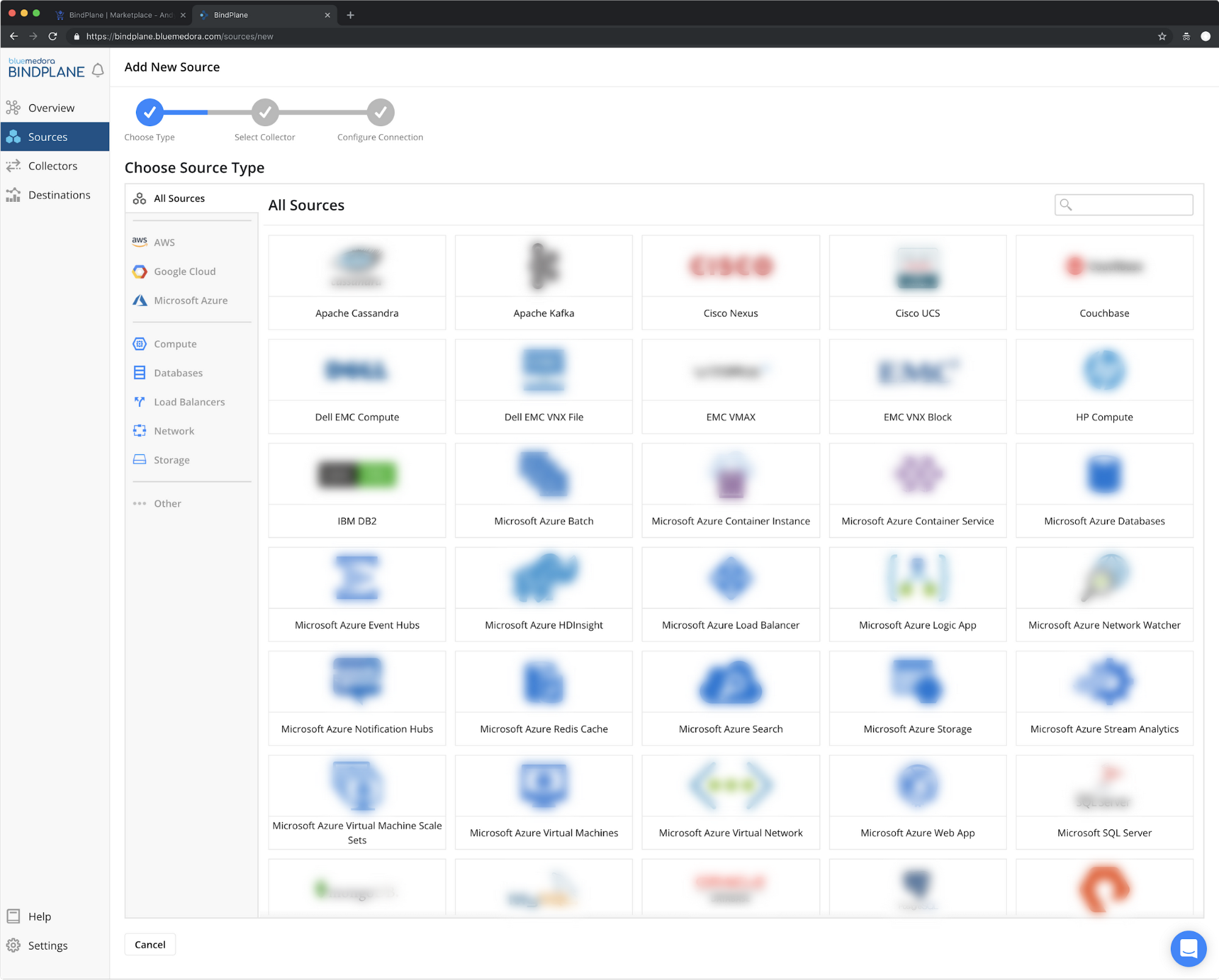Click the Cancel button
This screenshot has width=1219, height=980.
tap(150, 944)
